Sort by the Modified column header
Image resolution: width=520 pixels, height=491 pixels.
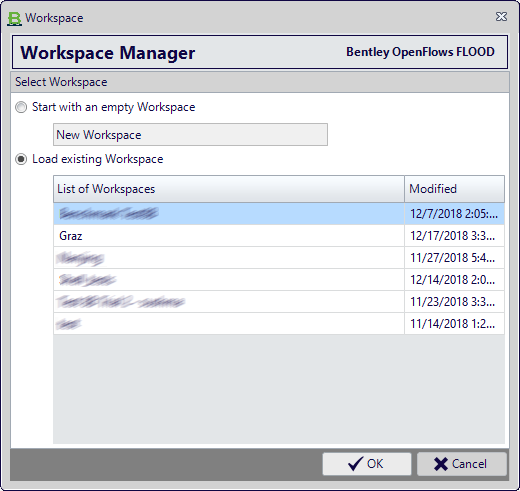pyautogui.click(x=454, y=189)
